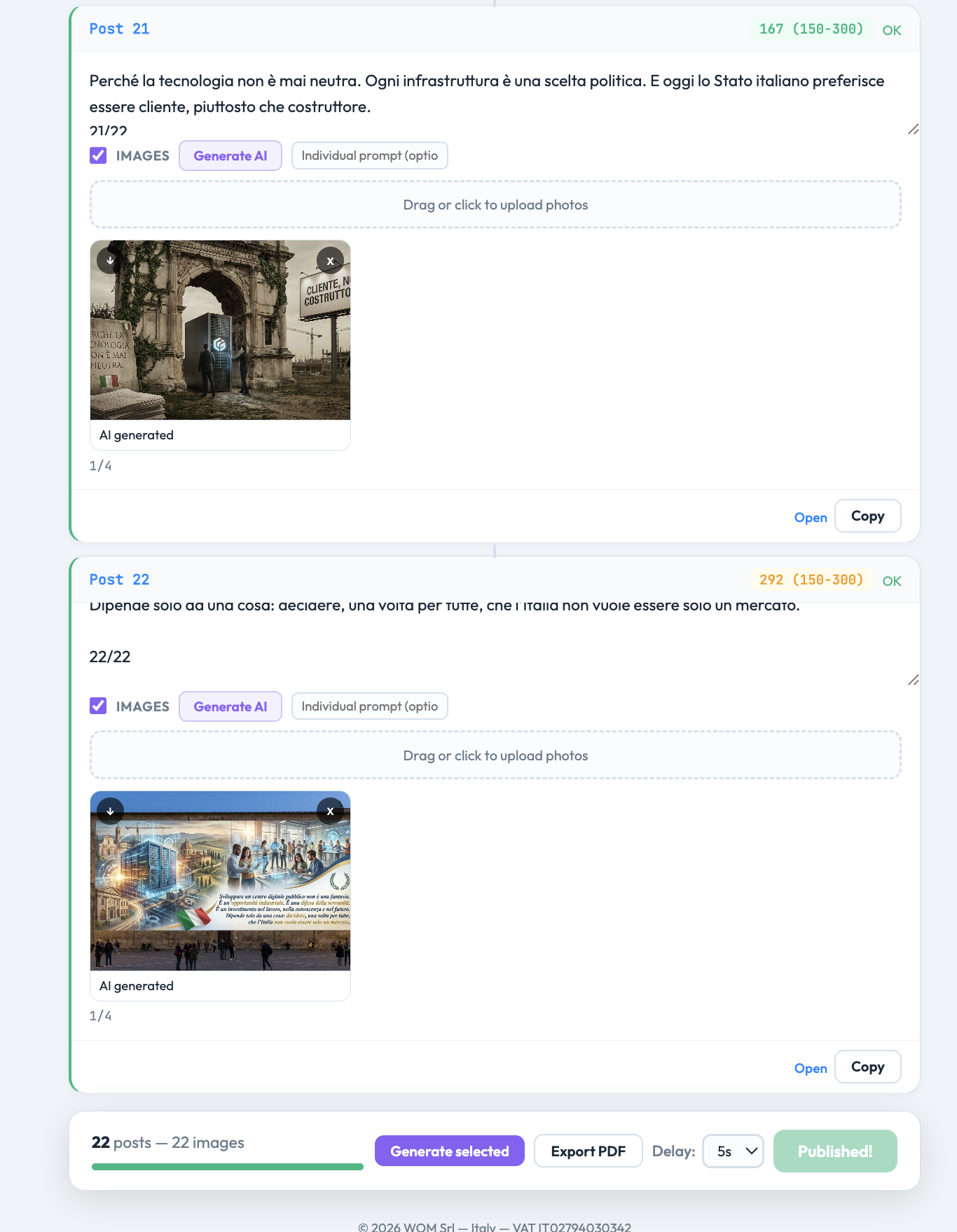Focus the Post 21 individual prompt field
Viewport: 957px width, 1232px height.
(x=369, y=156)
